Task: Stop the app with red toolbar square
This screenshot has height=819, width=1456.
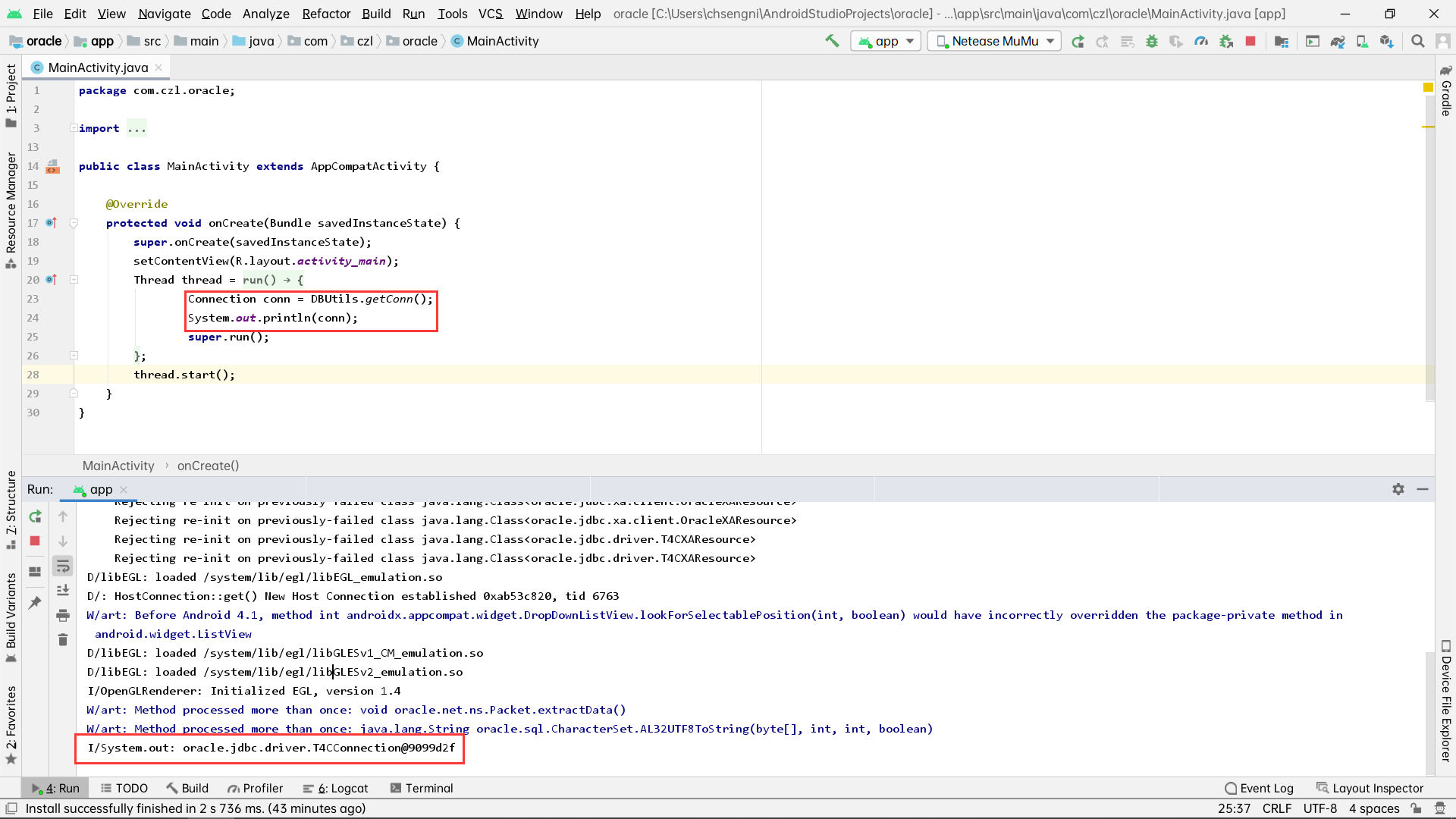Action: [1250, 41]
